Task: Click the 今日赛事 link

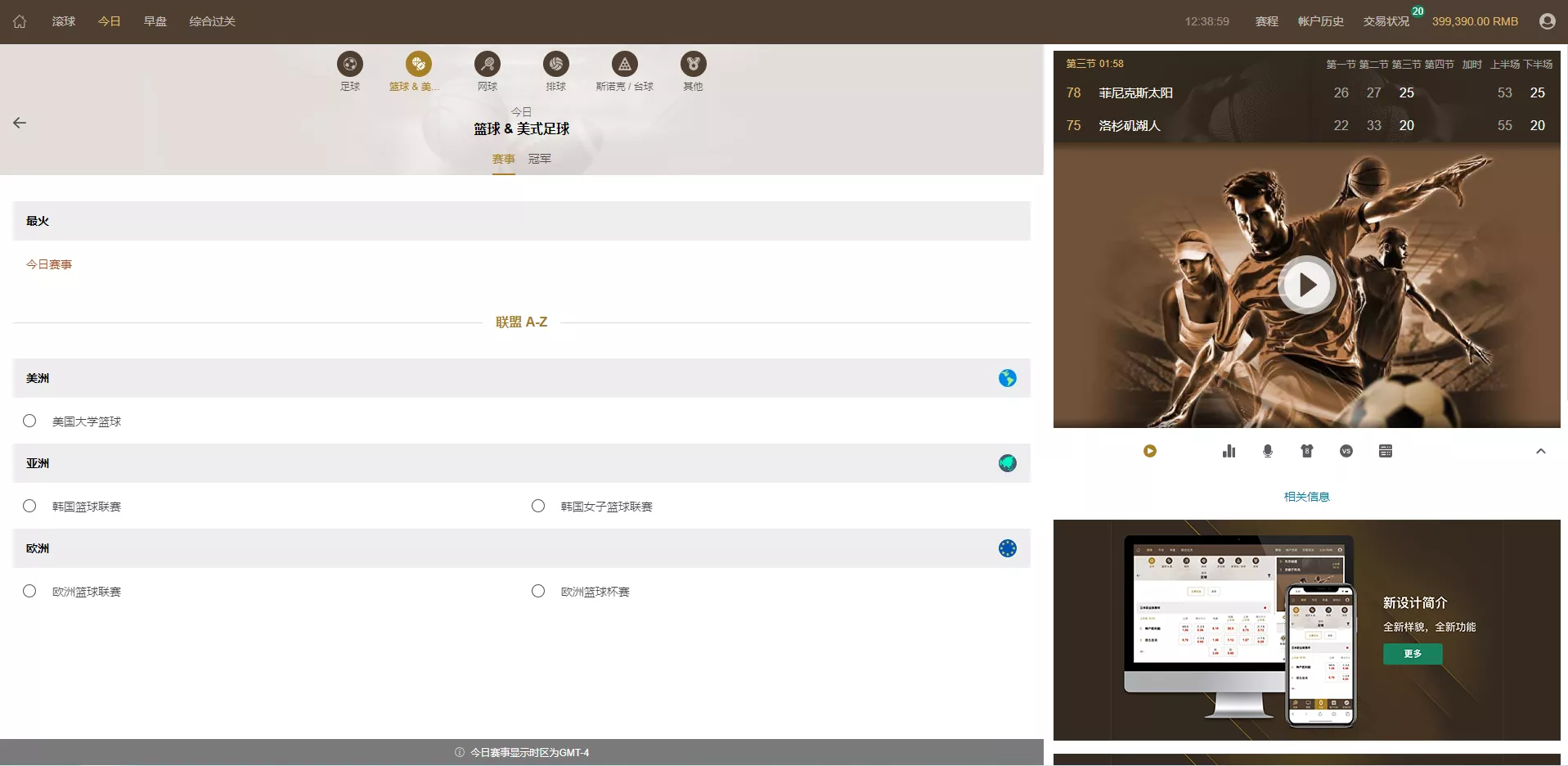Action: click(x=48, y=264)
